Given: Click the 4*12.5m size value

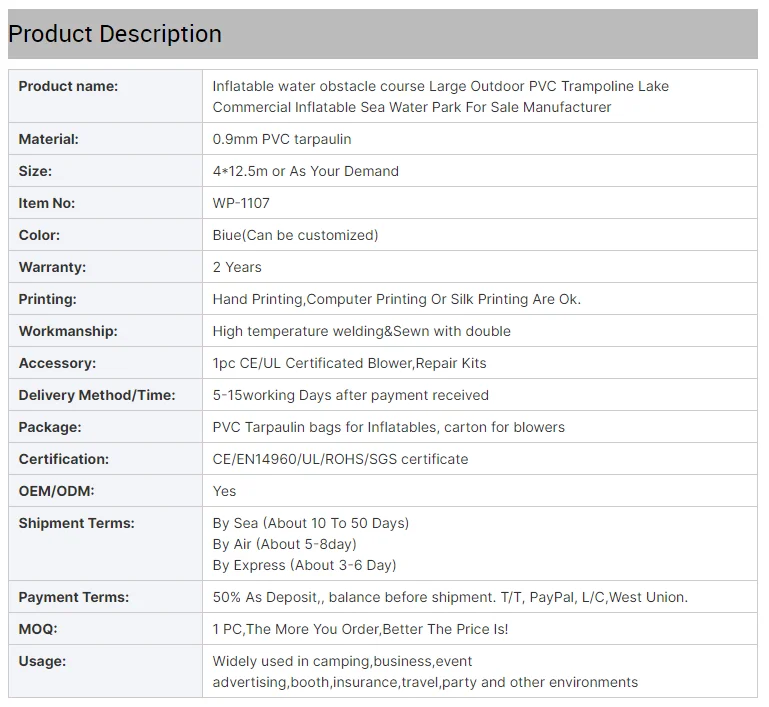Looking at the screenshot, I should [x=305, y=171].
